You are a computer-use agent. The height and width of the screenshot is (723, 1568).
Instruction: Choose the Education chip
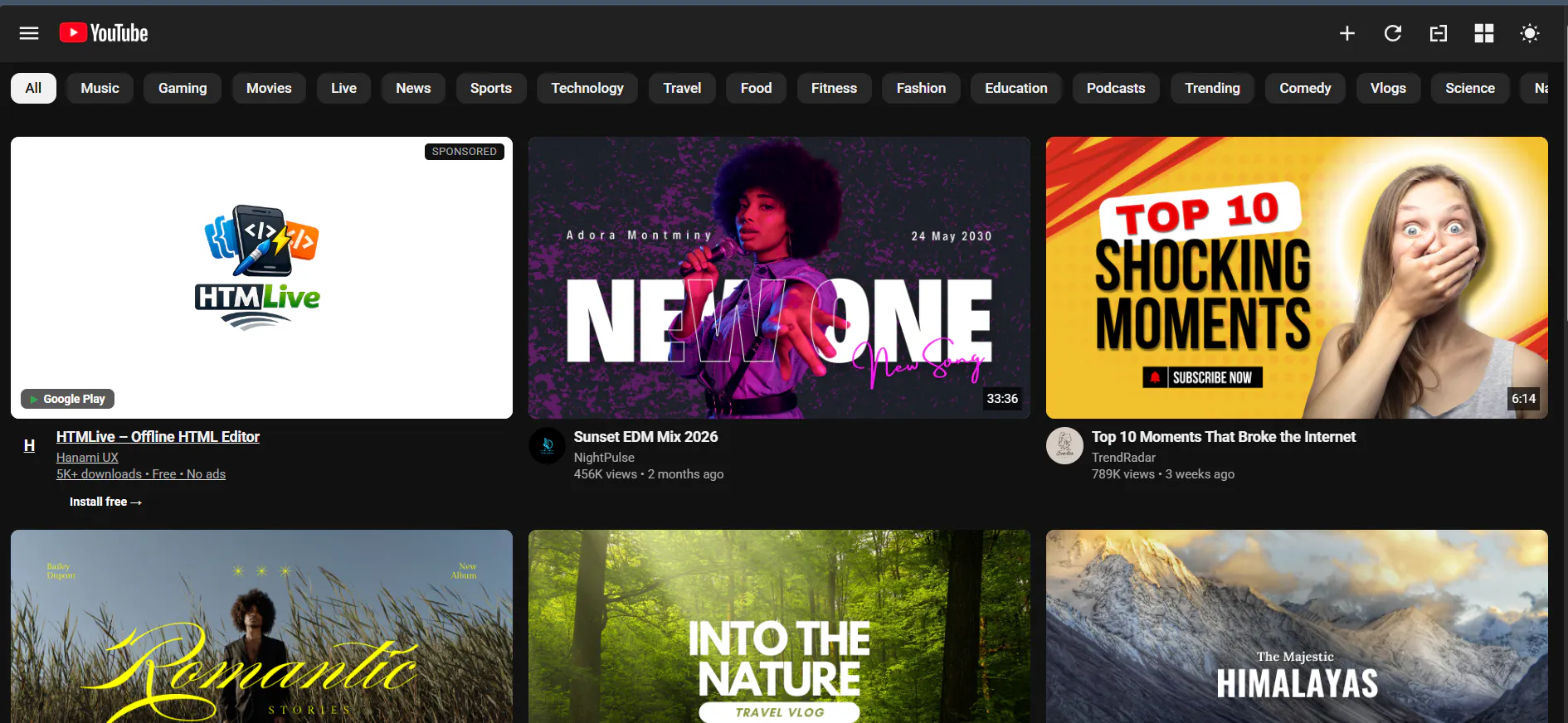tap(1016, 88)
